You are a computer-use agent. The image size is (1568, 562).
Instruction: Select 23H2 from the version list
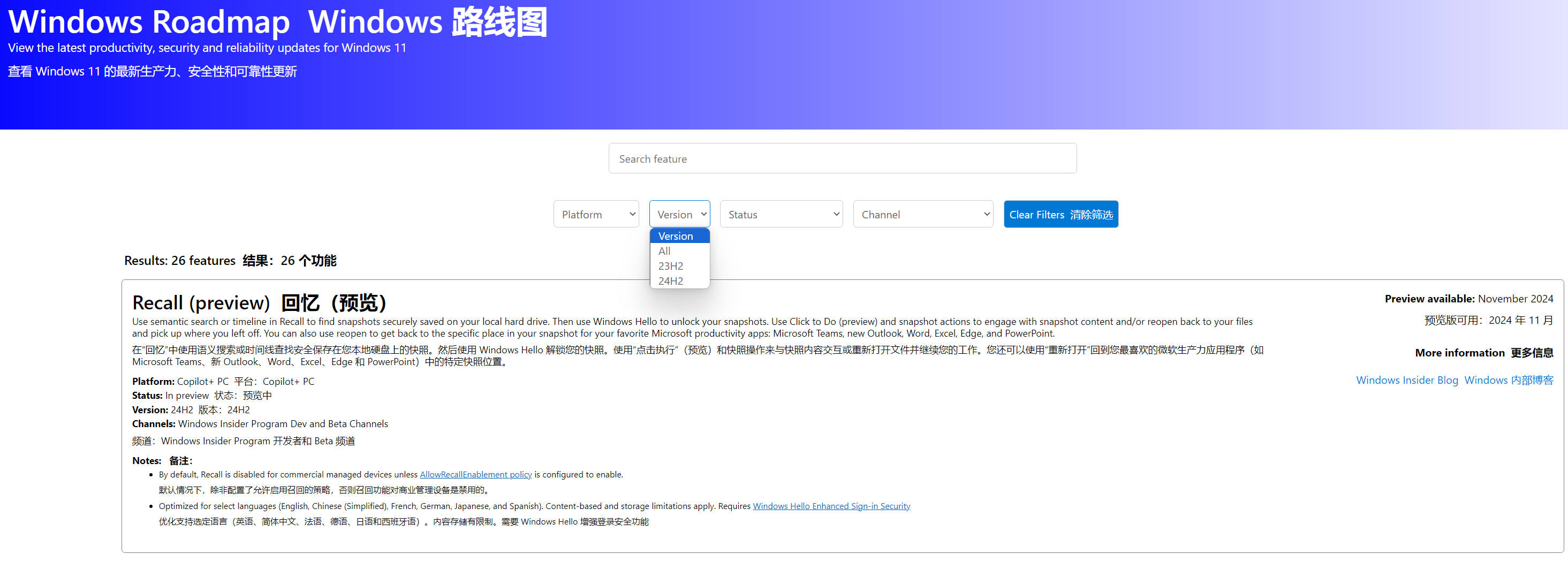(670, 266)
